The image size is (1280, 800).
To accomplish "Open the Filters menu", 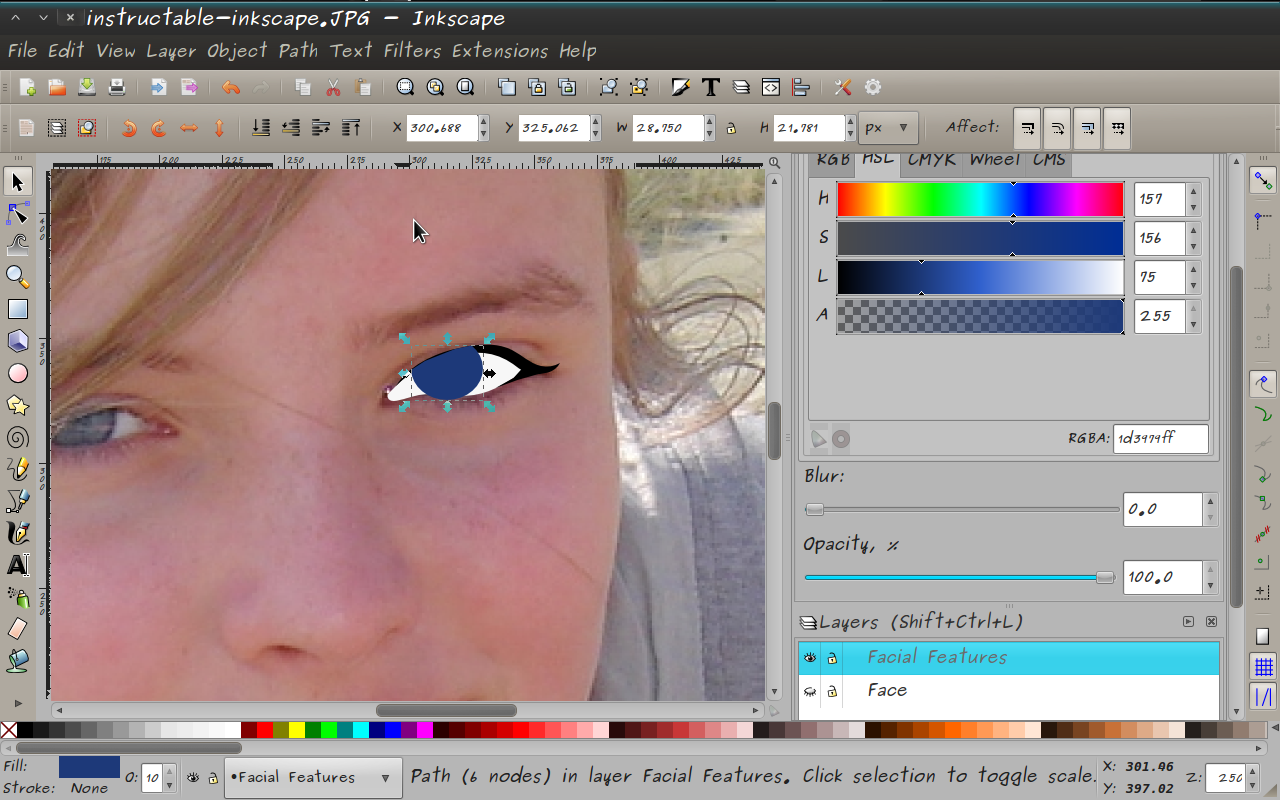I will click(413, 50).
